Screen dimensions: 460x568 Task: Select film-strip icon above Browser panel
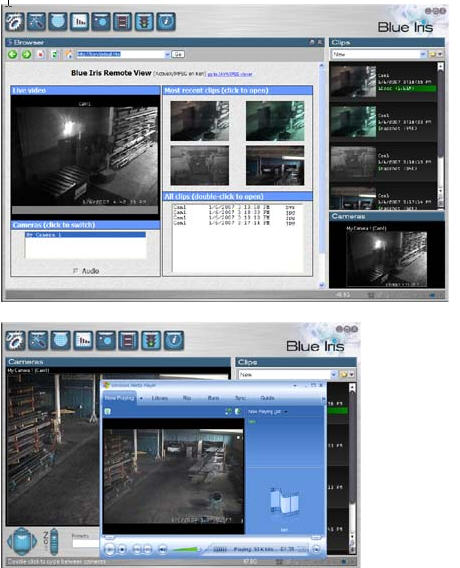coord(122,21)
